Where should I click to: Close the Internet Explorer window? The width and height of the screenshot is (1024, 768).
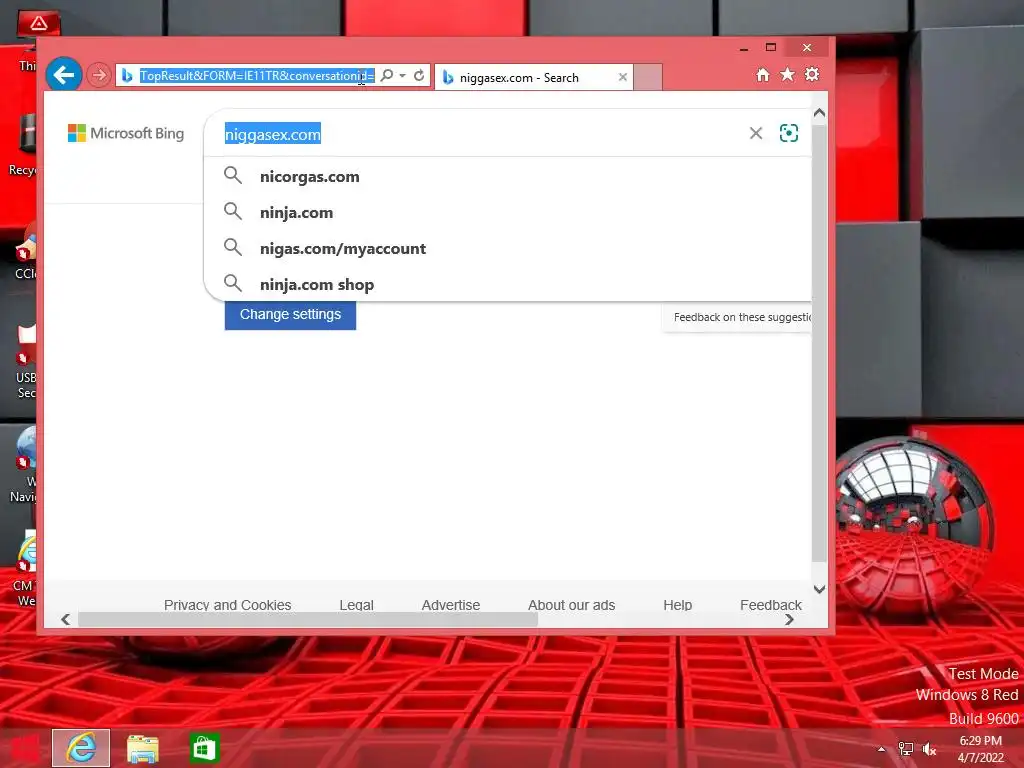point(807,47)
